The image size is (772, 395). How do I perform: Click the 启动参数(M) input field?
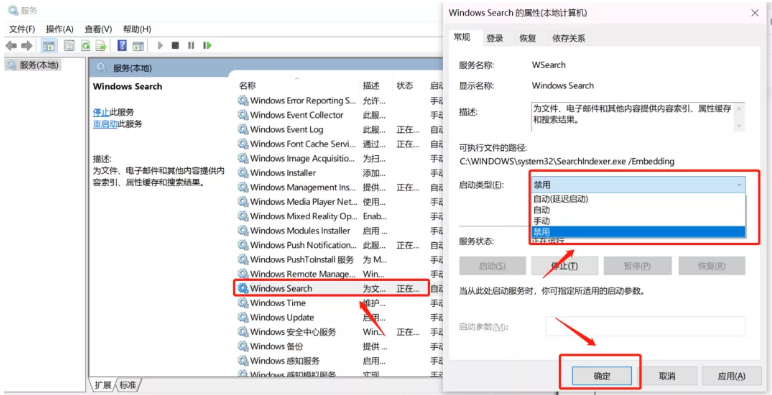point(645,327)
